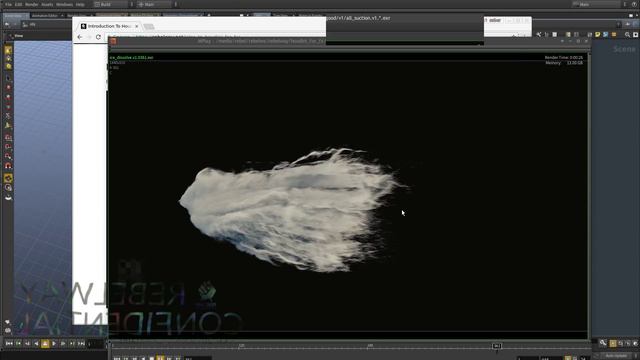The width and height of the screenshot is (640, 360).
Task: Go back in the browser
Action: [80, 37]
